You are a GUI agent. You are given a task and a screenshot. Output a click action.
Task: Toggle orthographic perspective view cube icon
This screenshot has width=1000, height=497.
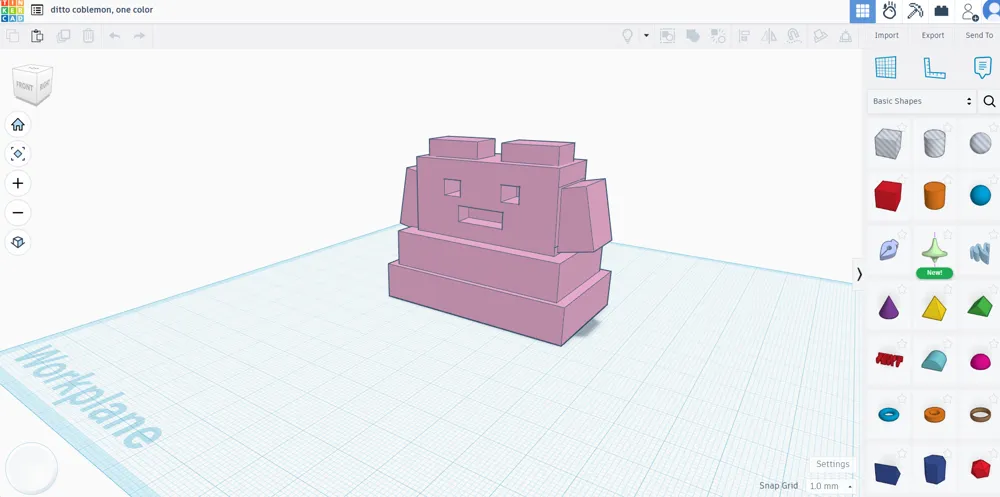[18, 242]
